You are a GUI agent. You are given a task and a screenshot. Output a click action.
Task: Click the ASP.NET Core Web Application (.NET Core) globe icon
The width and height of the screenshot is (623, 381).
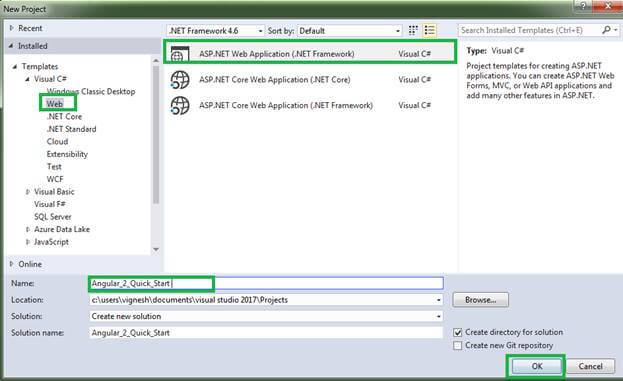[x=180, y=80]
